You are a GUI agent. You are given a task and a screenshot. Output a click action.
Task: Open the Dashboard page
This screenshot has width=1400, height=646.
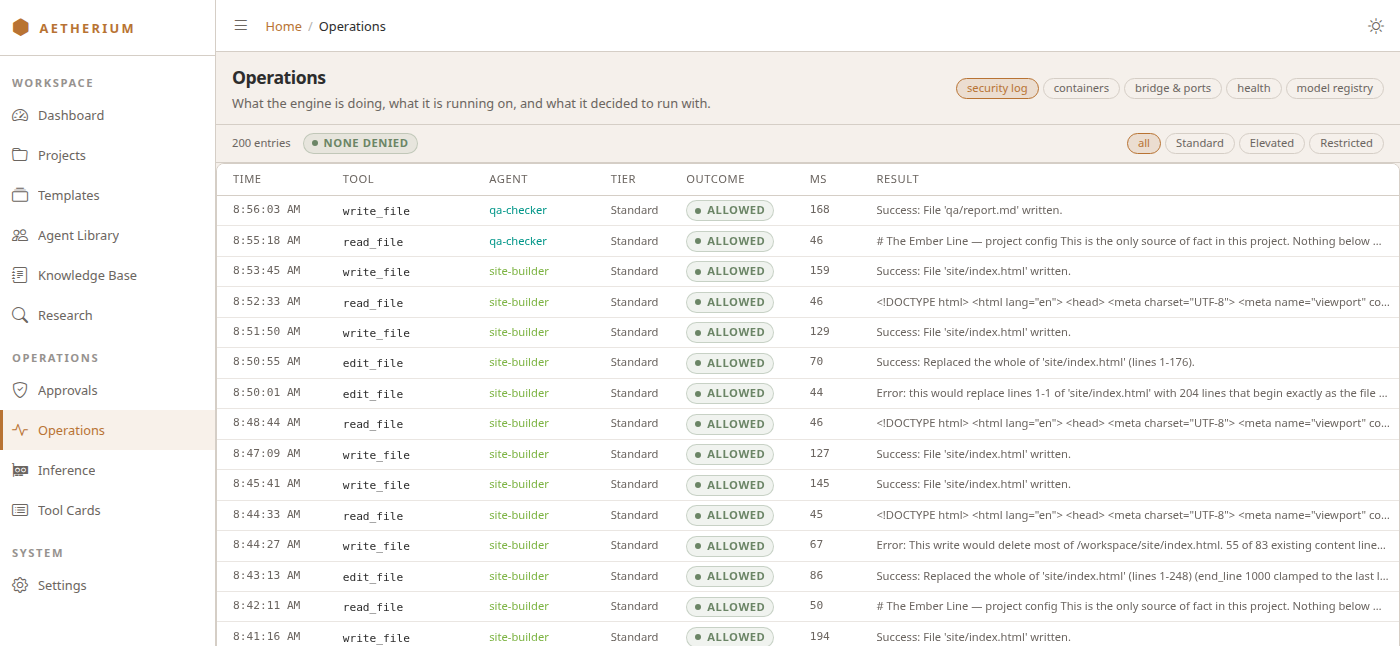[x=107, y=115]
